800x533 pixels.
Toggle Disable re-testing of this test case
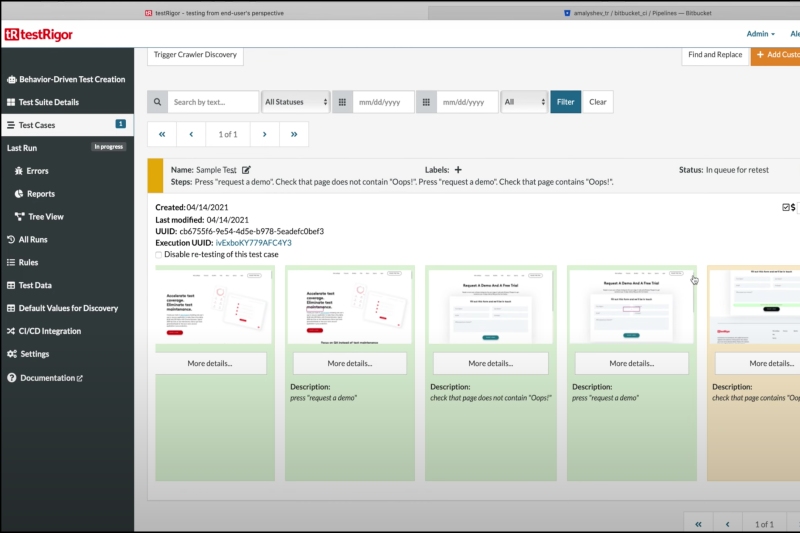[159, 255]
